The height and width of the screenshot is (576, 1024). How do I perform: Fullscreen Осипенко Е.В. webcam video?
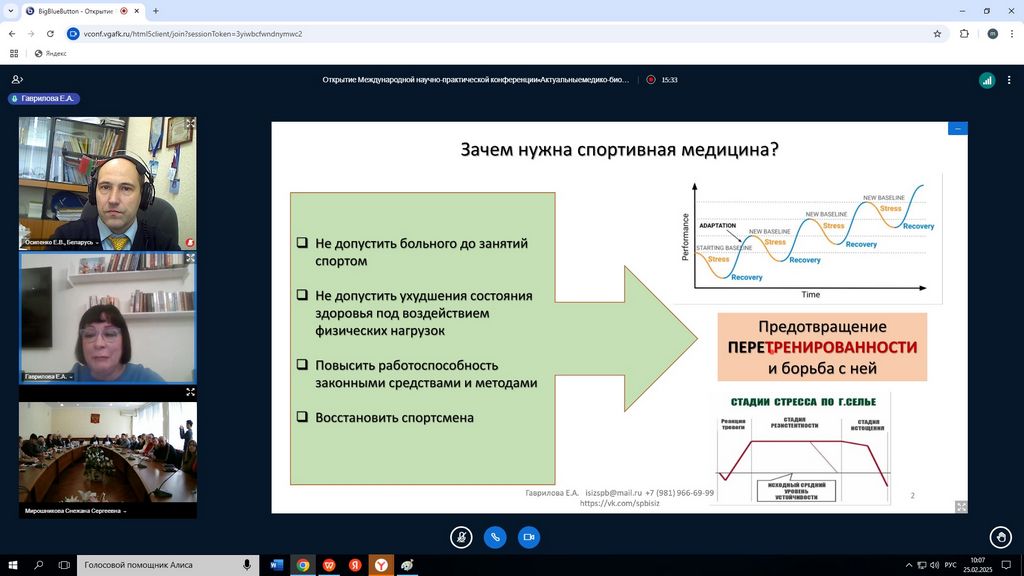tap(190, 123)
